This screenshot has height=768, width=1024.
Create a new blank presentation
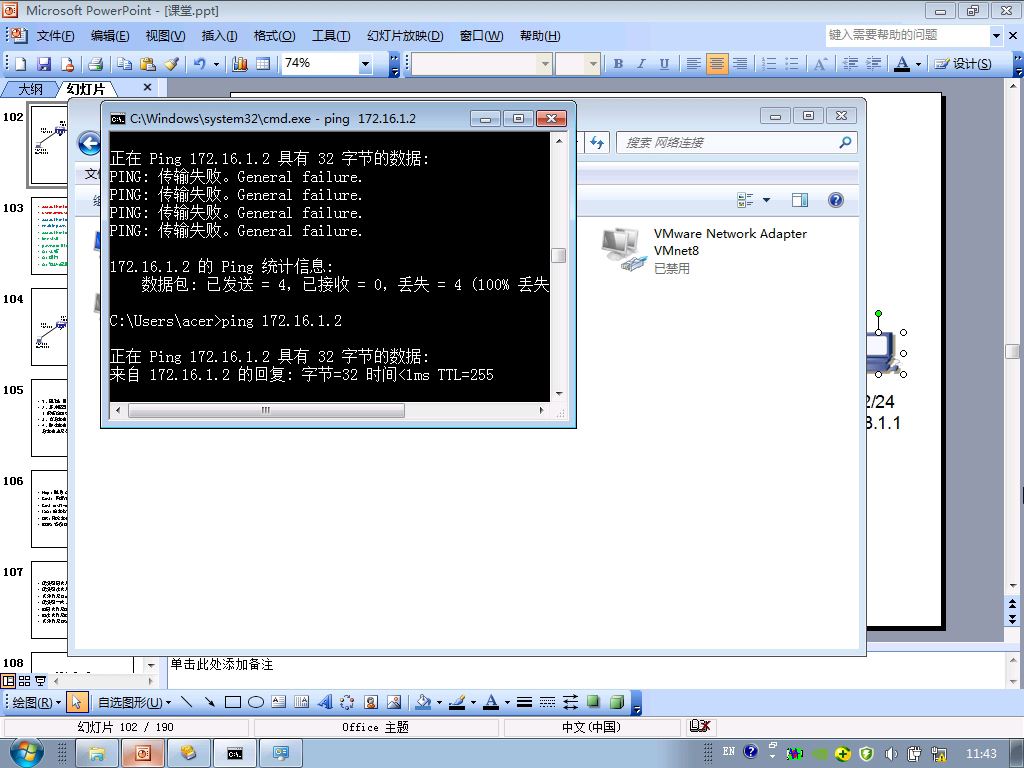pyautogui.click(x=21, y=63)
